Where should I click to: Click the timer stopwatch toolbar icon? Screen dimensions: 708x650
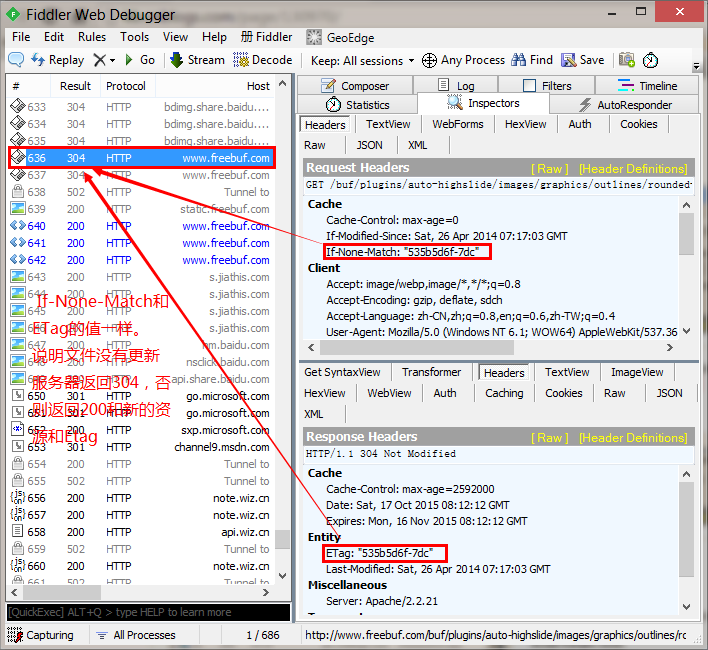[650, 60]
